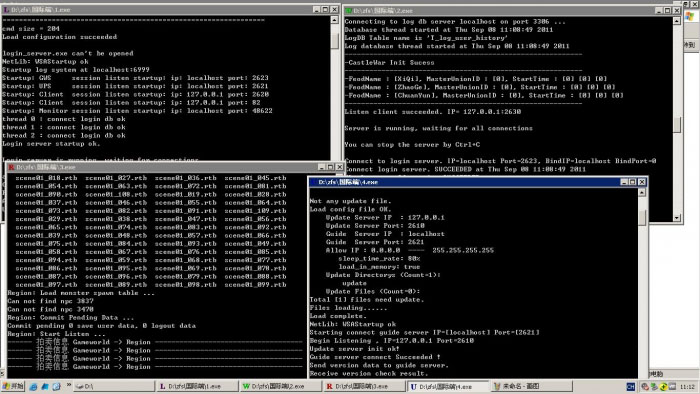
Task: Launch Internet Explorer from quick launch
Action: [x=33, y=386]
